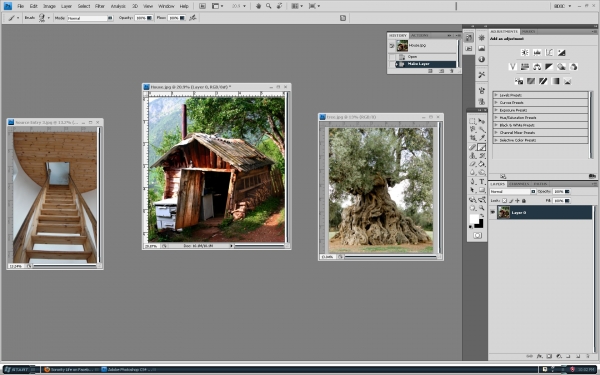The image size is (600, 375).
Task: Set history brush source to Open state
Action: 392,57
